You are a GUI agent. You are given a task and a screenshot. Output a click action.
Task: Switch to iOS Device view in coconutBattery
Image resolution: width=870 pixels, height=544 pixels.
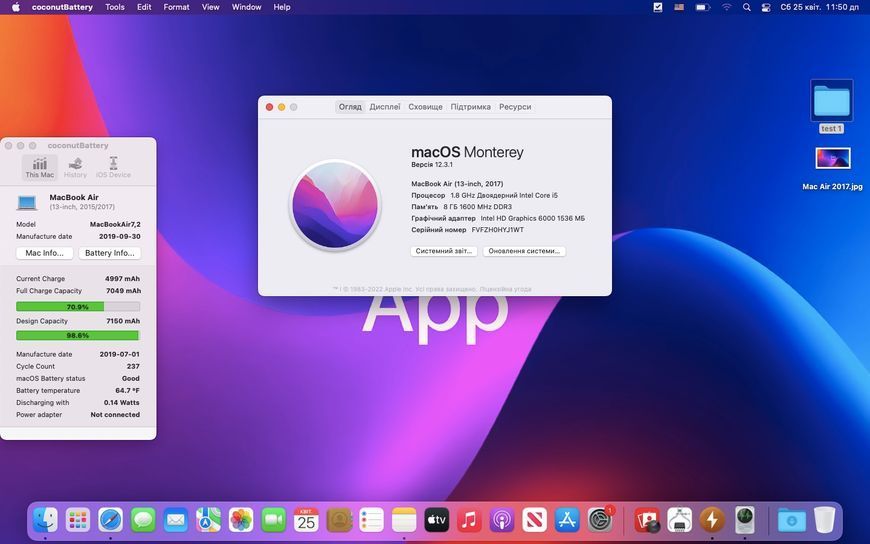click(x=113, y=167)
